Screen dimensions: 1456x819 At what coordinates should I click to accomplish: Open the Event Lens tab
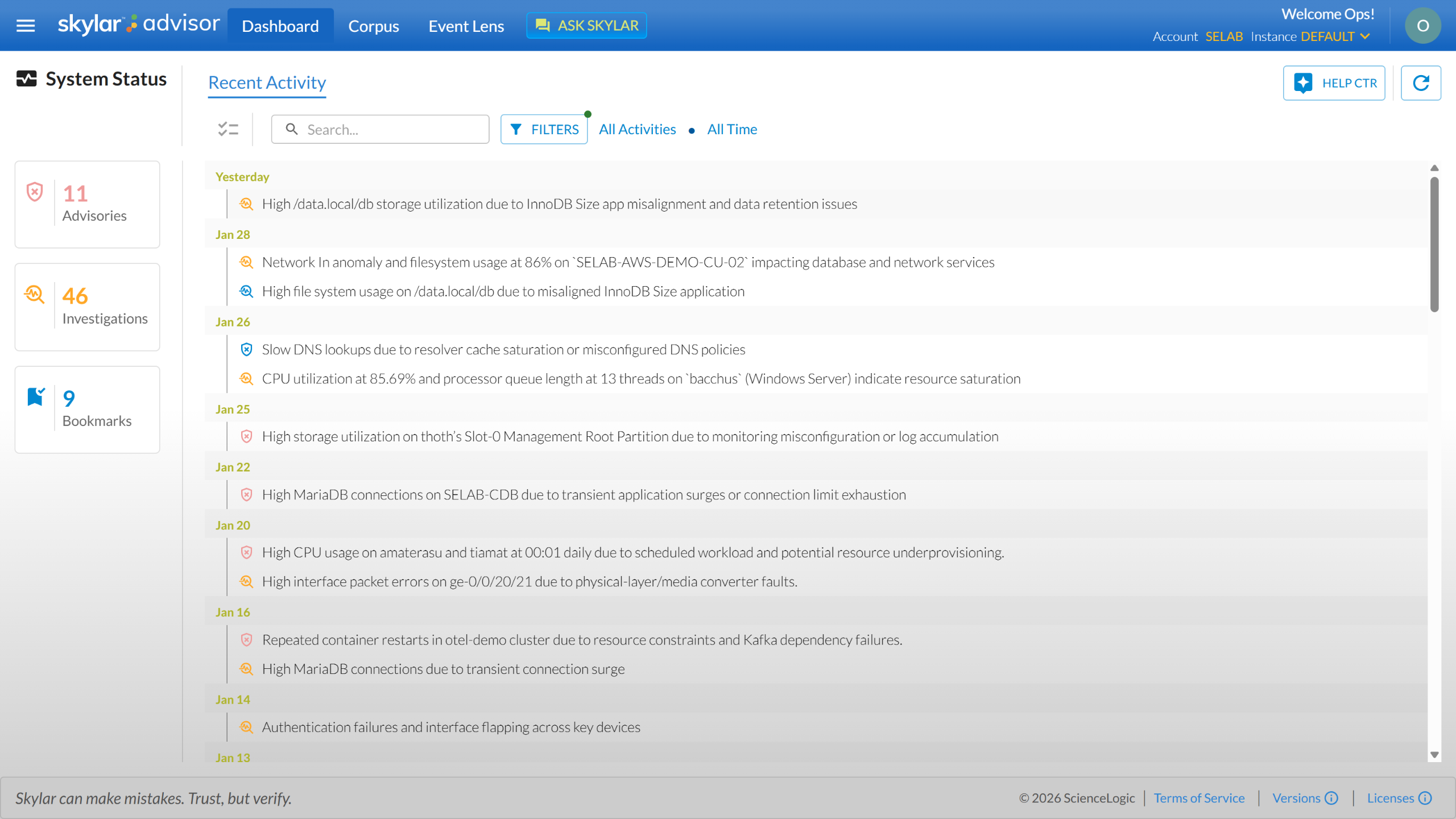pyautogui.click(x=466, y=26)
